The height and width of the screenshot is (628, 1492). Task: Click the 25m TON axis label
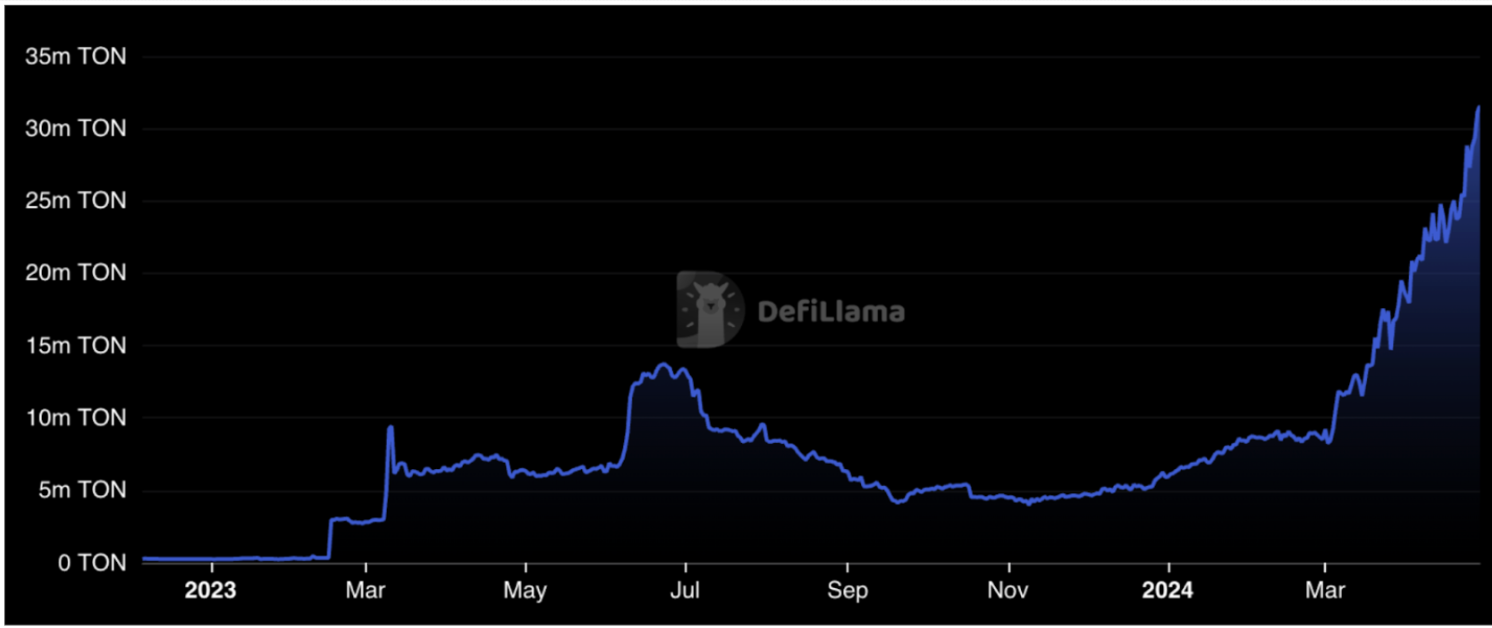77,201
